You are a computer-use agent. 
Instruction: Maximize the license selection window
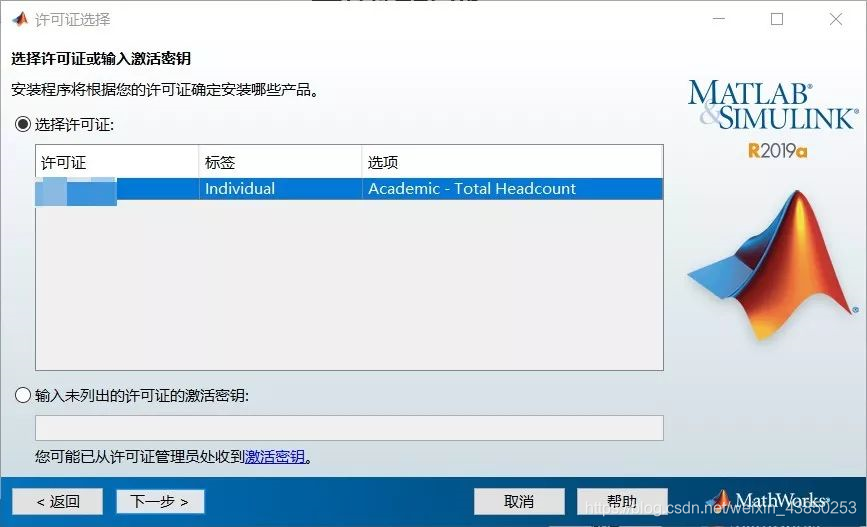pyautogui.click(x=777, y=19)
